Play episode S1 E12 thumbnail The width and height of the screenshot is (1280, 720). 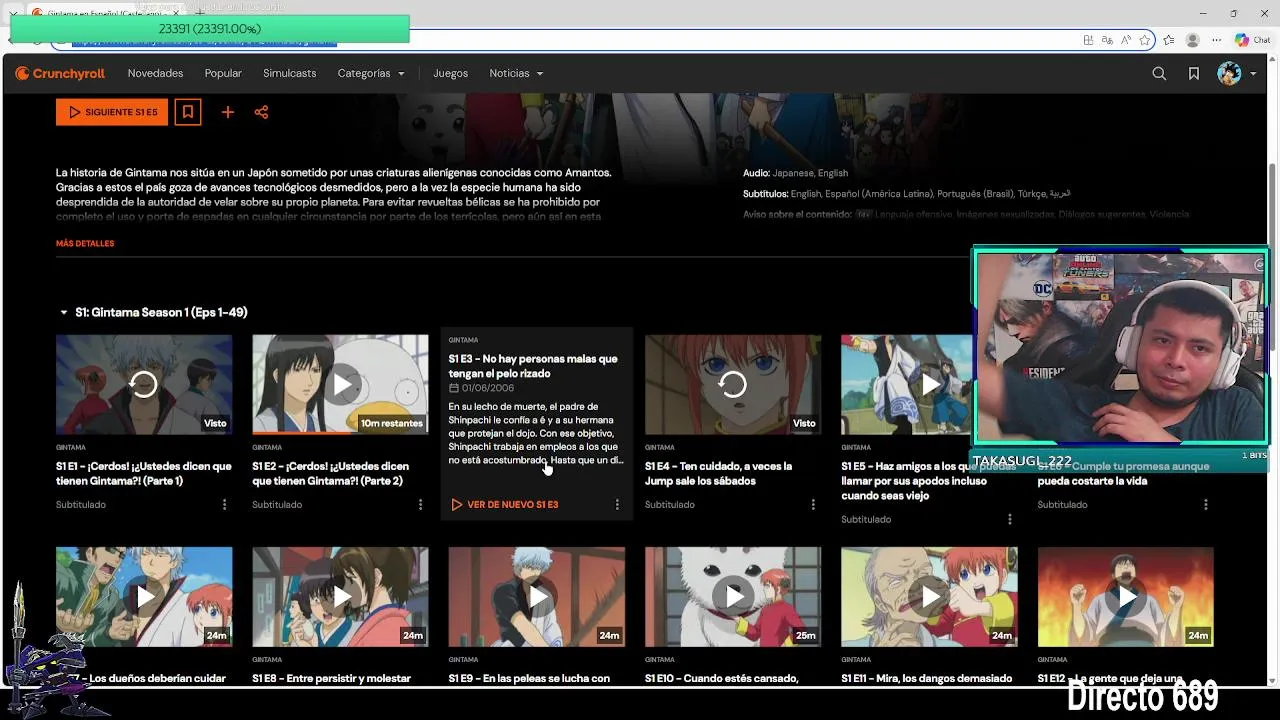click(x=1126, y=596)
